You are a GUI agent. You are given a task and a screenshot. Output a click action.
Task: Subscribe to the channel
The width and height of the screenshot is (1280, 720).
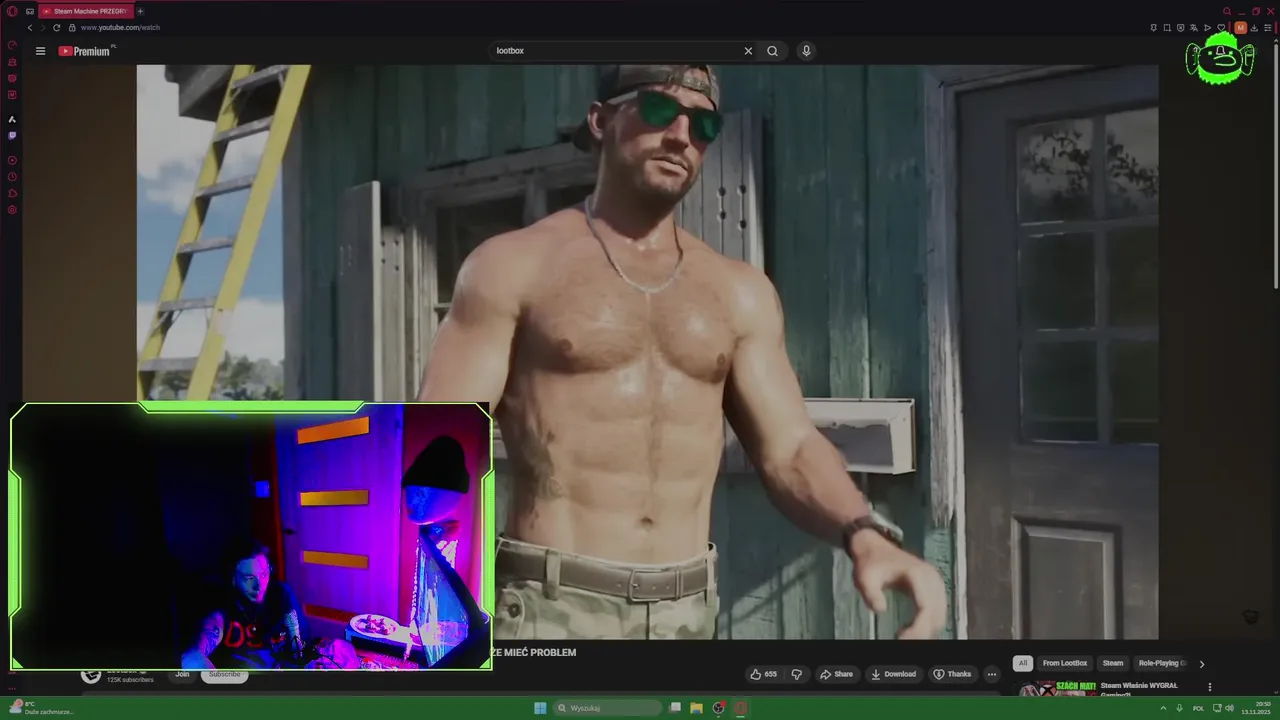click(224, 674)
